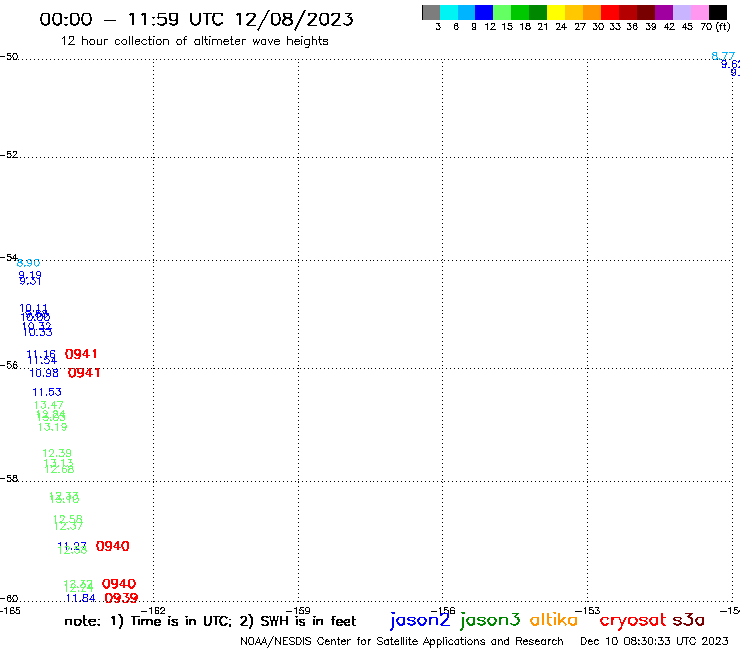
Task: Click the 12.39 wave height value
Action: tap(57, 453)
